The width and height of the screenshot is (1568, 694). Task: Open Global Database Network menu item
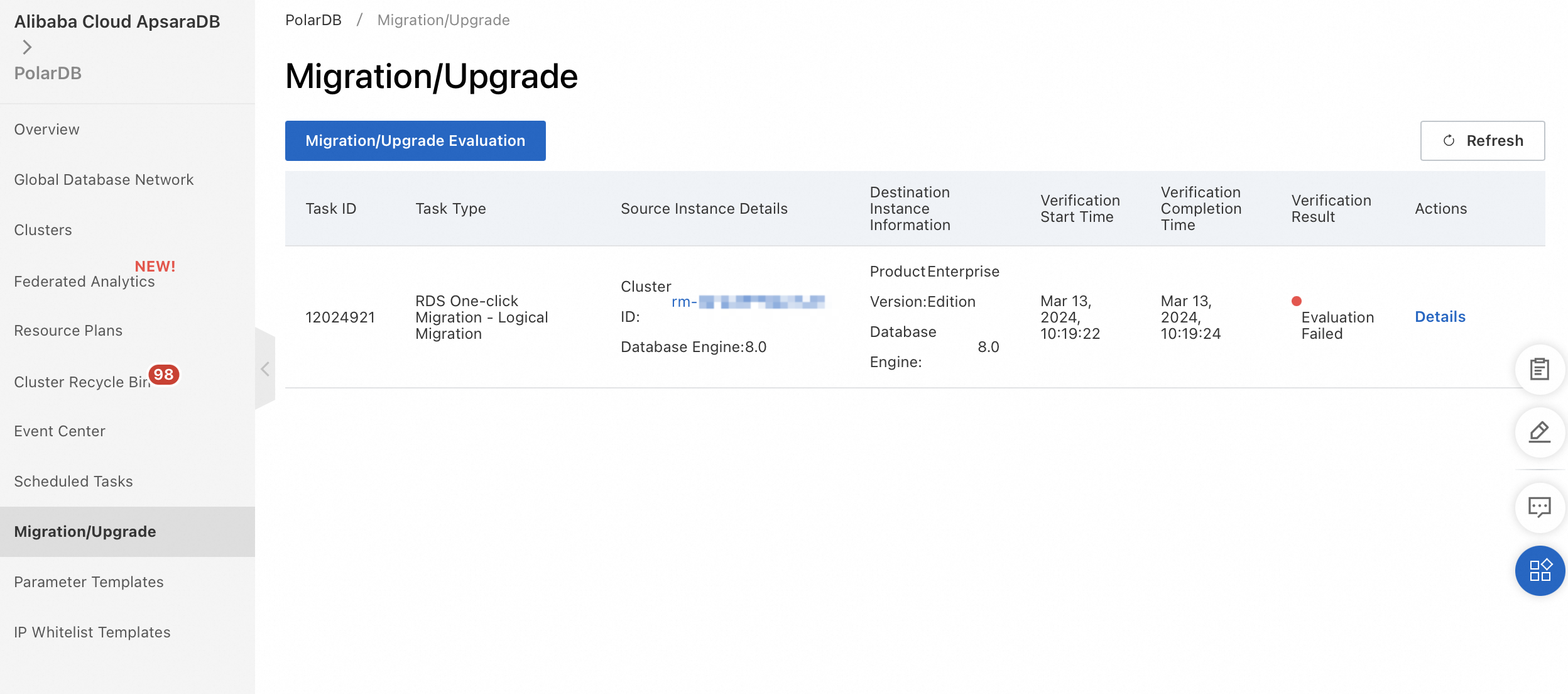point(104,180)
